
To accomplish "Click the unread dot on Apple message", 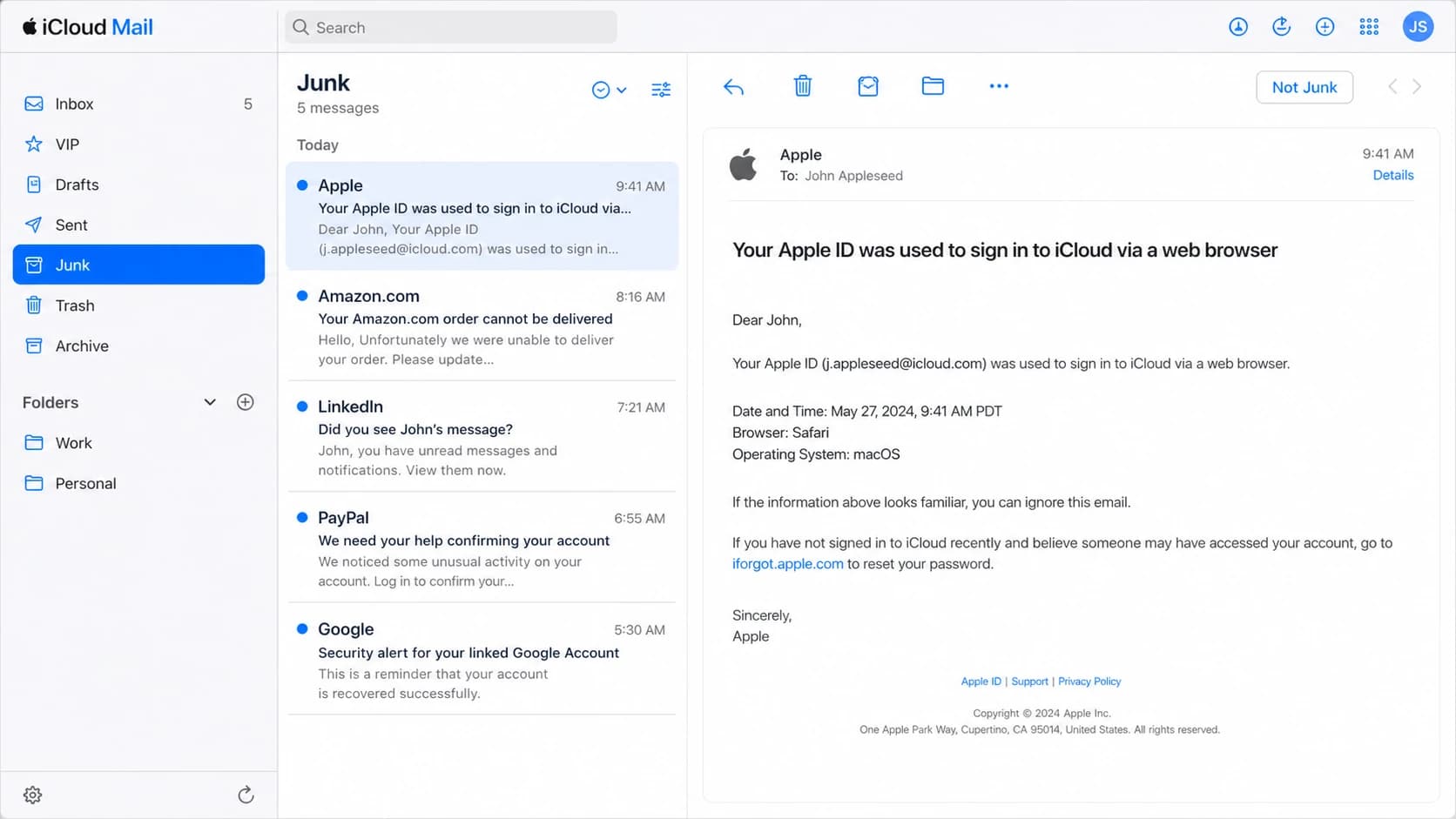I will tap(302, 185).
